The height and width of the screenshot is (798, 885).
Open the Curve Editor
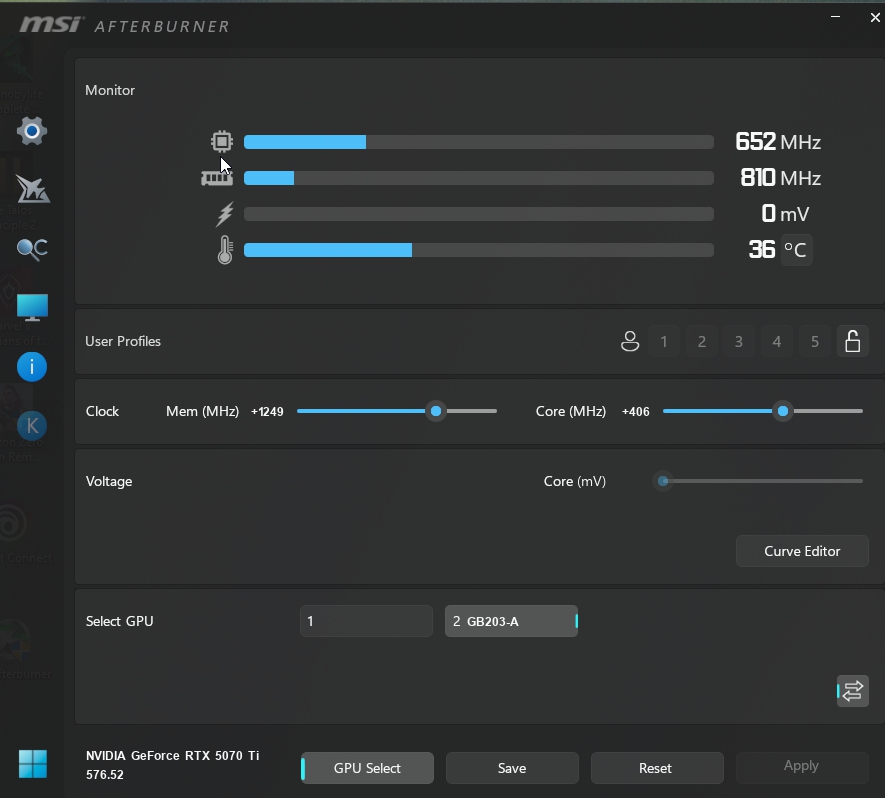(x=802, y=551)
